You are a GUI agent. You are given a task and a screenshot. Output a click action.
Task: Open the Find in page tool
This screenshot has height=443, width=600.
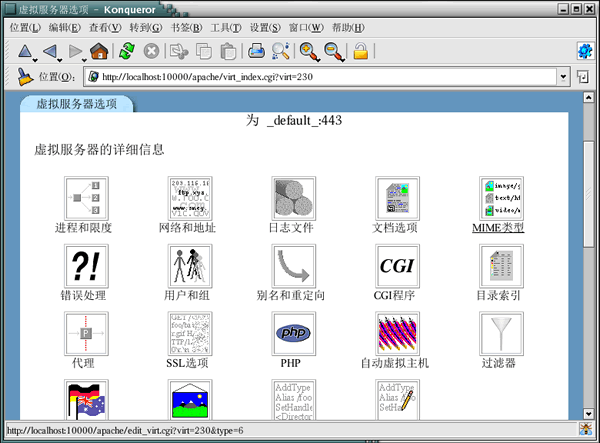pos(280,51)
